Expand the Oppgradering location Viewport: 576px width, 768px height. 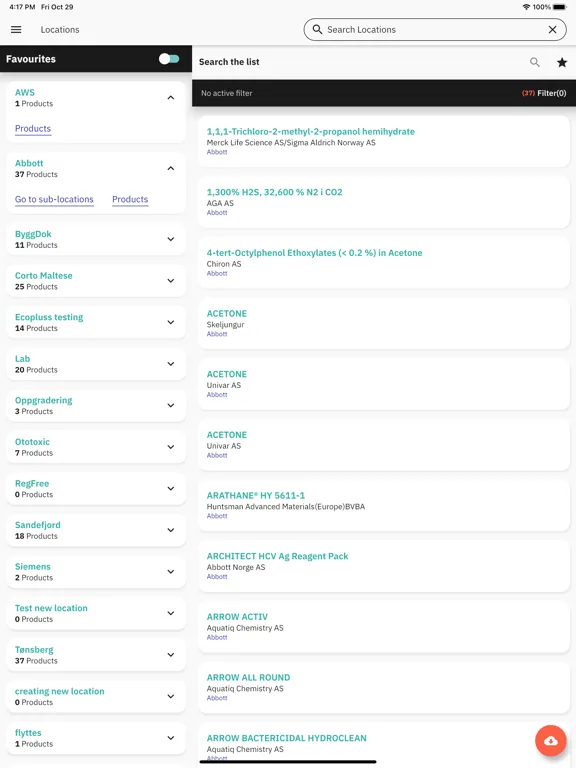coord(170,406)
